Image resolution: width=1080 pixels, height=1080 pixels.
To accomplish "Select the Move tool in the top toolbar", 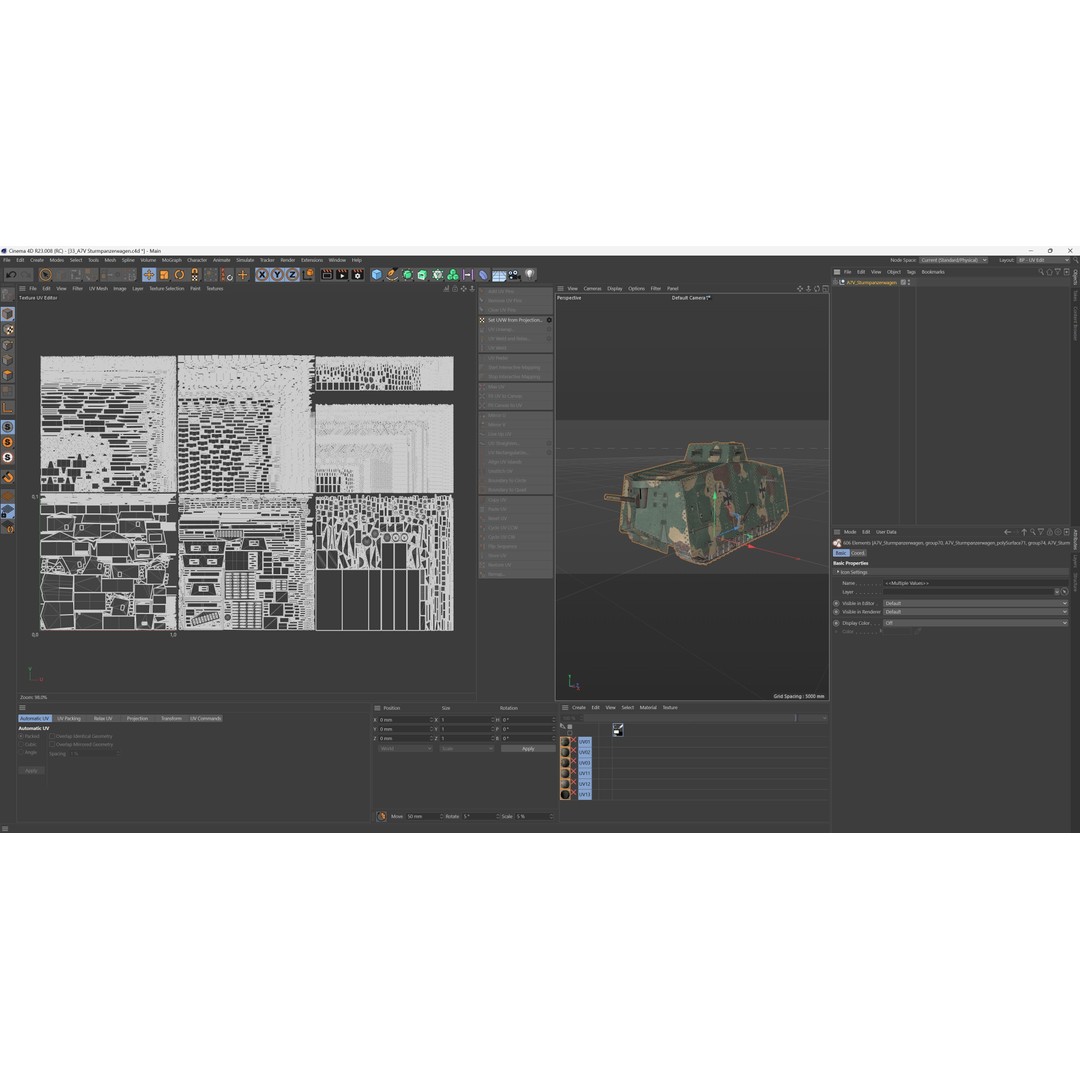I will click(x=149, y=275).
